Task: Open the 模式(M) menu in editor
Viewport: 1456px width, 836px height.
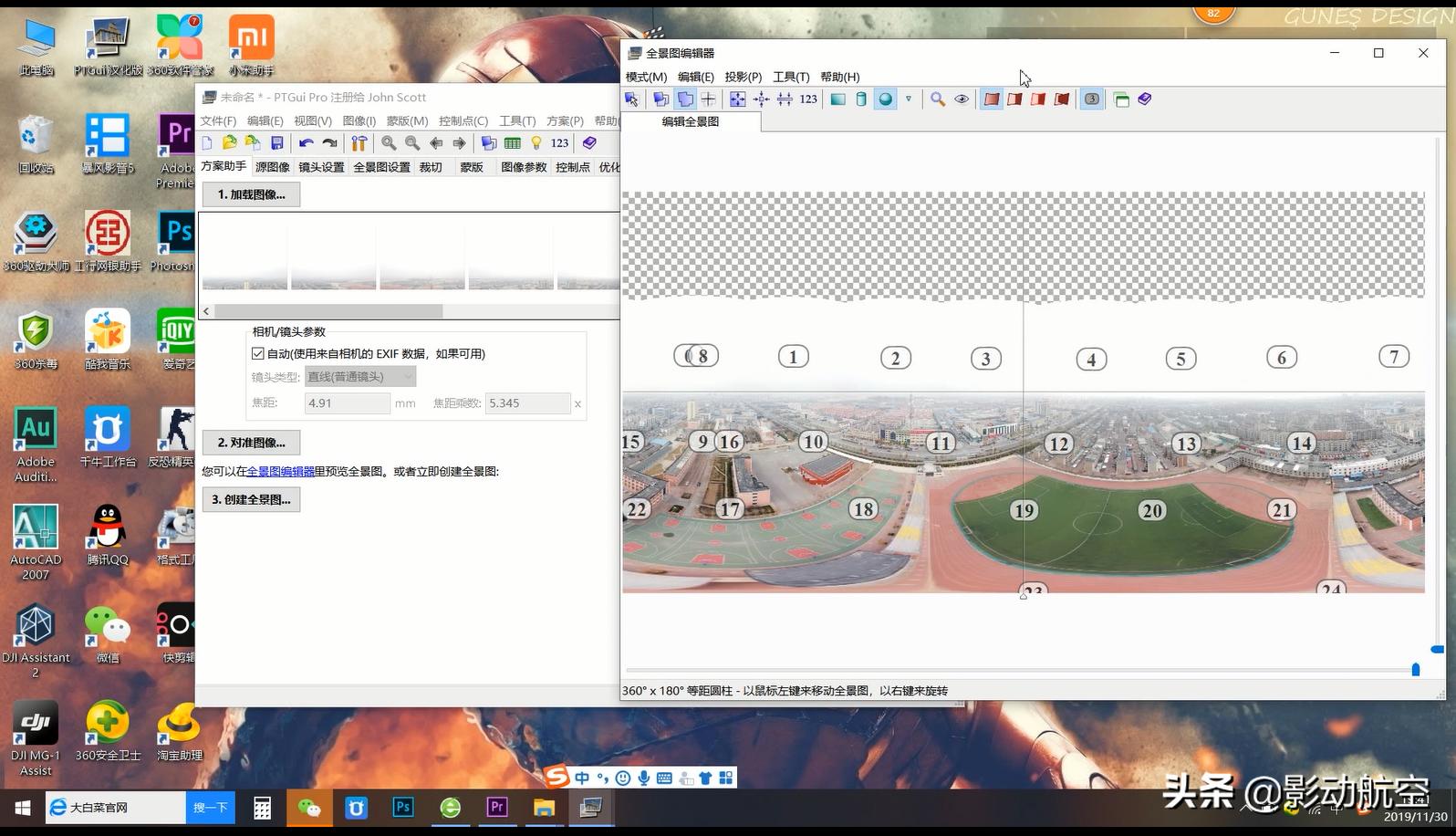Action: (646, 77)
